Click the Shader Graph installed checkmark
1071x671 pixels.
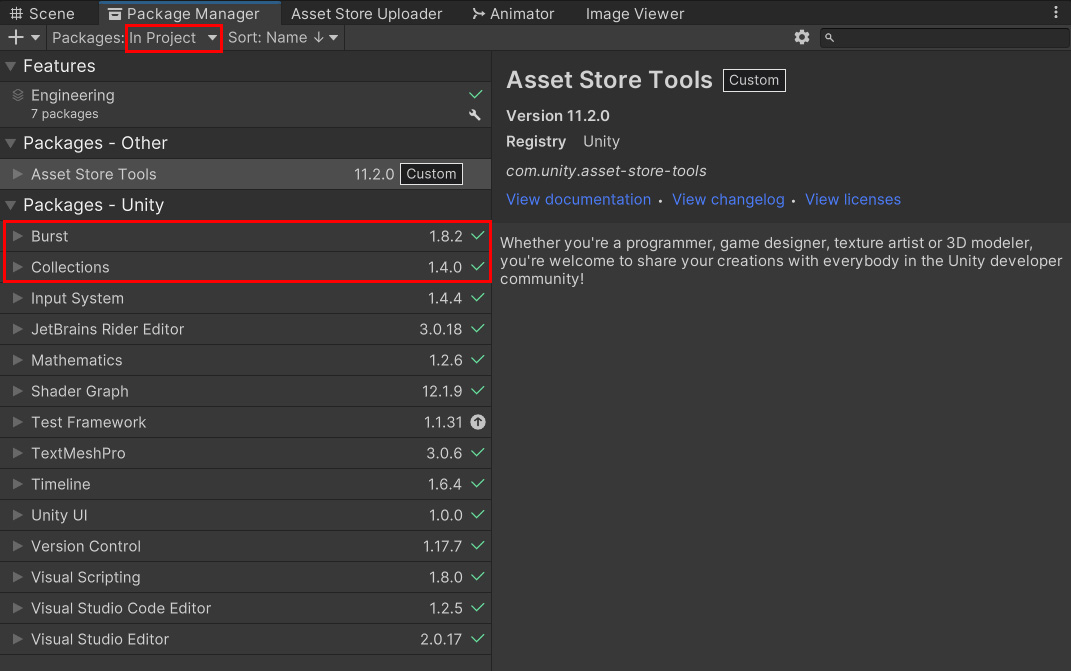click(477, 390)
